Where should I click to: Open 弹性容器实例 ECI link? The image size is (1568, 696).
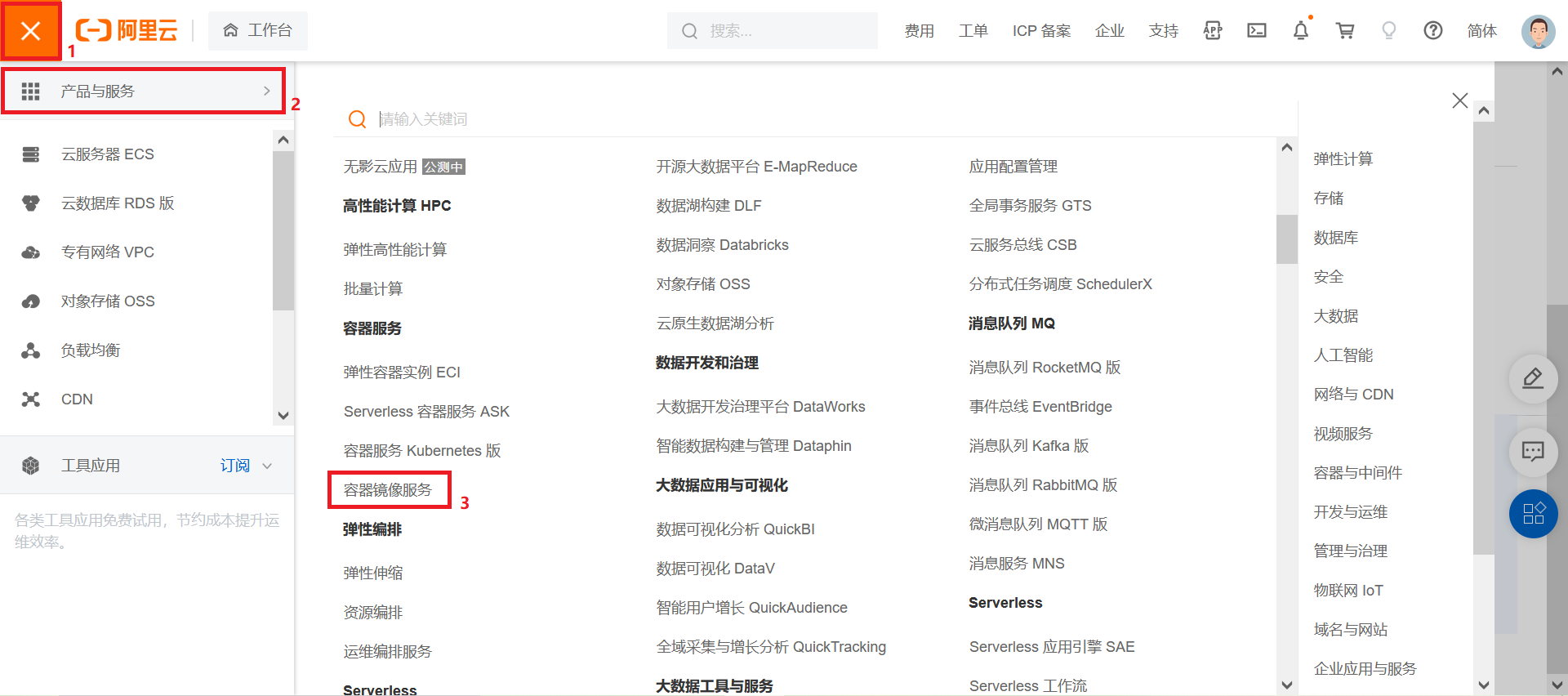[x=402, y=373]
